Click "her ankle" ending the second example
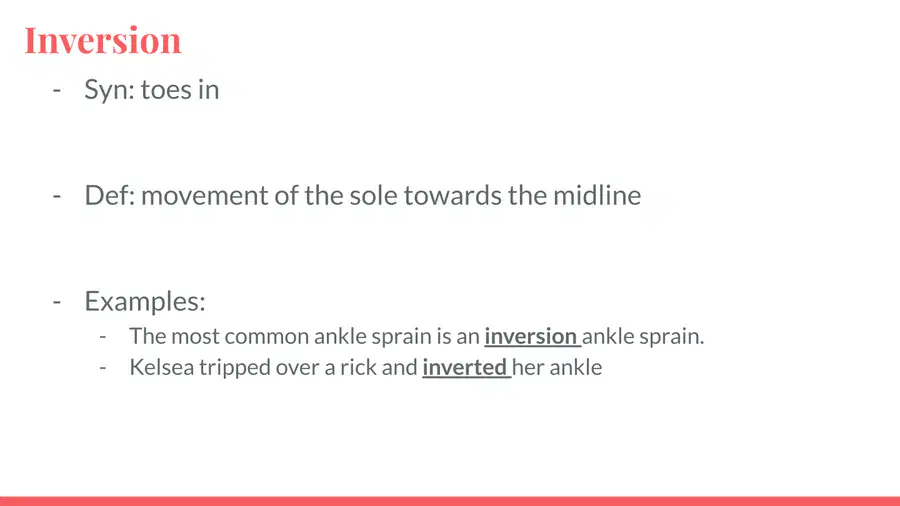The width and height of the screenshot is (900, 506). (557, 367)
